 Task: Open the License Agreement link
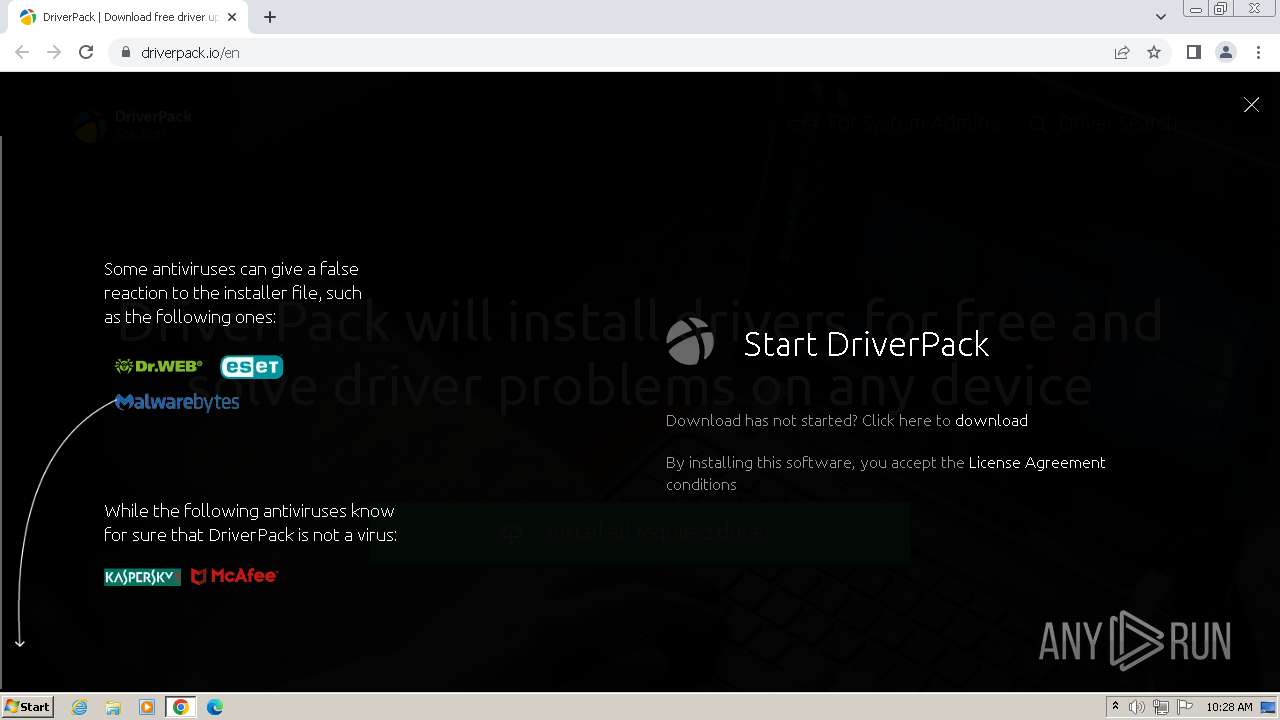tap(1037, 462)
